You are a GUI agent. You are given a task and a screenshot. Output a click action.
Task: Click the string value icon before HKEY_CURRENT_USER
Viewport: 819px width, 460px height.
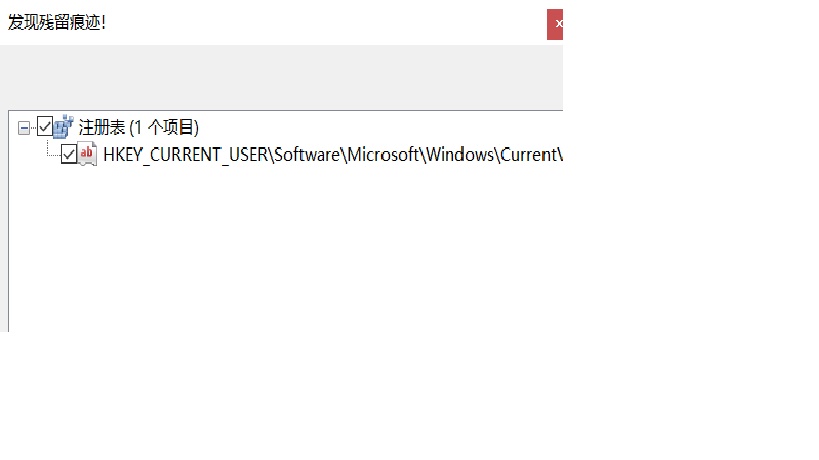pos(88,154)
